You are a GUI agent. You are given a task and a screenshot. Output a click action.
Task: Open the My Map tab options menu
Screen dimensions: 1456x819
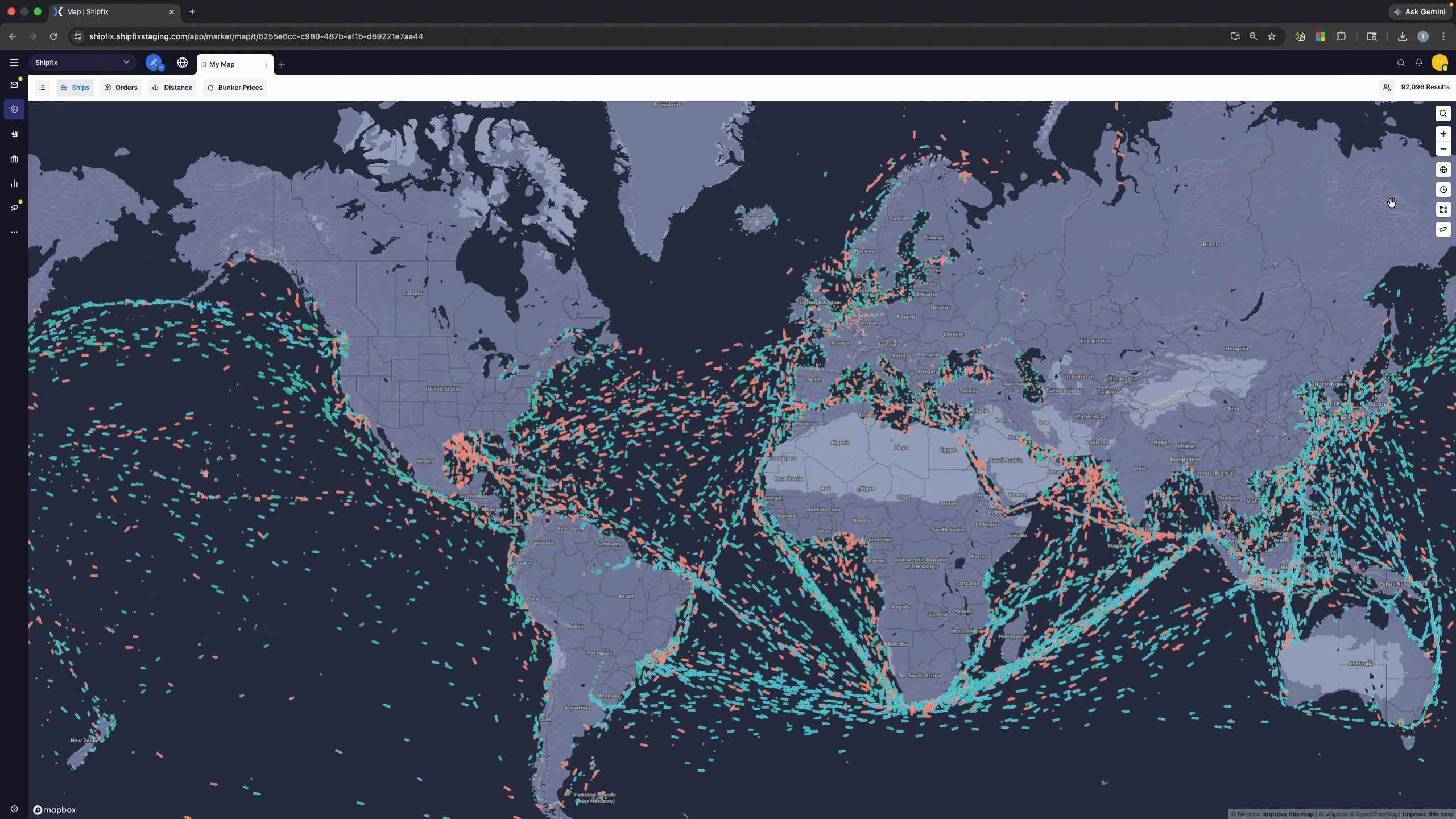266,64
